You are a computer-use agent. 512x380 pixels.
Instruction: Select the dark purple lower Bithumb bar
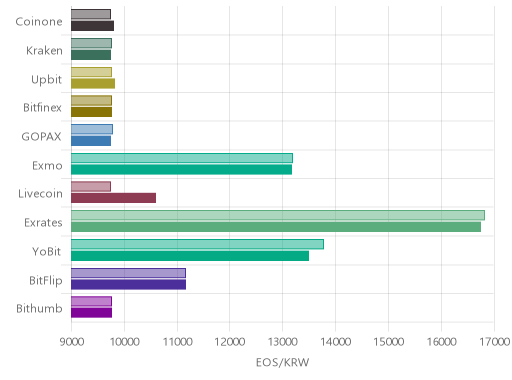coord(91,313)
